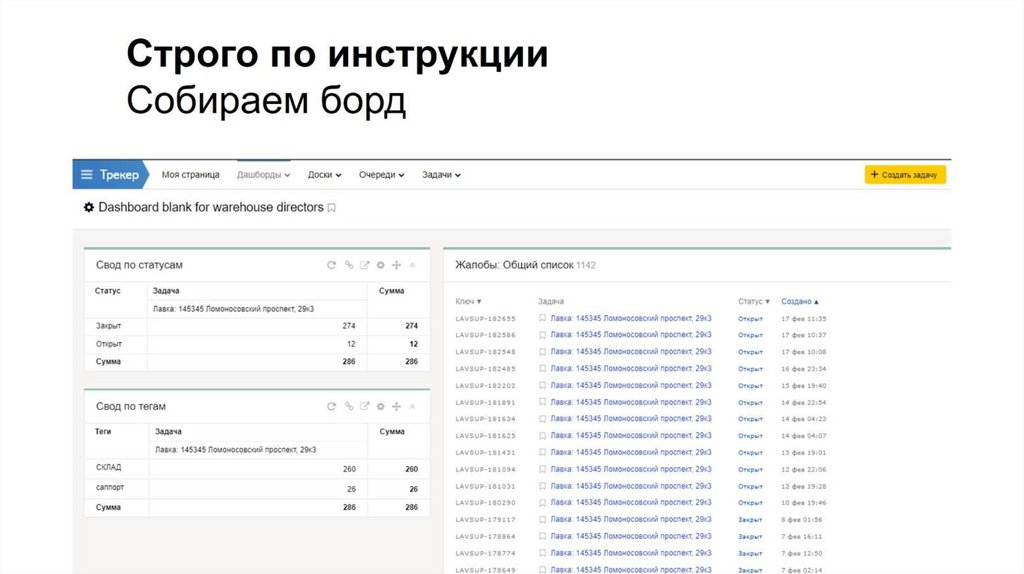
Task: Bookmark the task in row LAVSUP-182655
Action: [x=542, y=318]
